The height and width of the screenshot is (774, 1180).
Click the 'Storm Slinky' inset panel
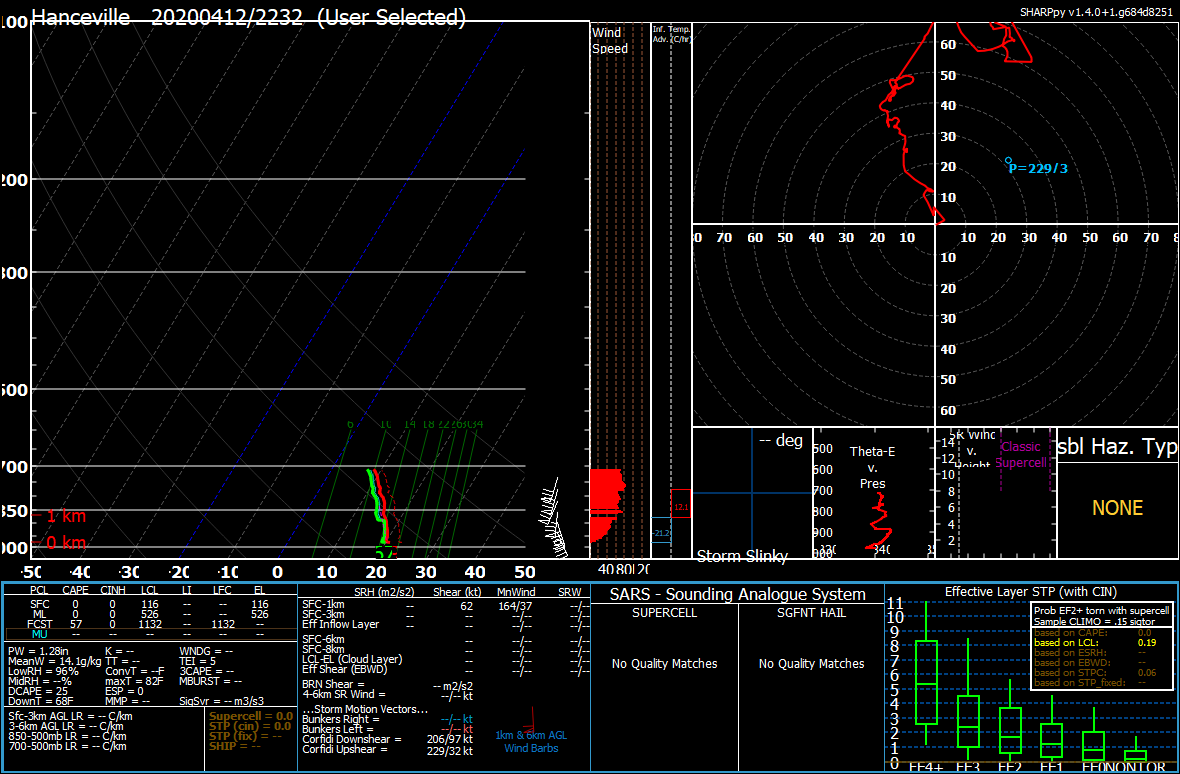(751, 493)
